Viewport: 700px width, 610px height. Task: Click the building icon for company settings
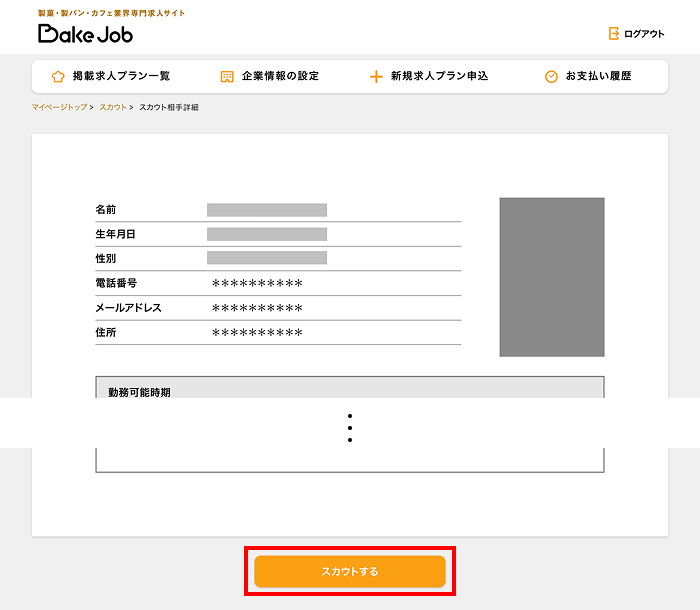click(227, 77)
